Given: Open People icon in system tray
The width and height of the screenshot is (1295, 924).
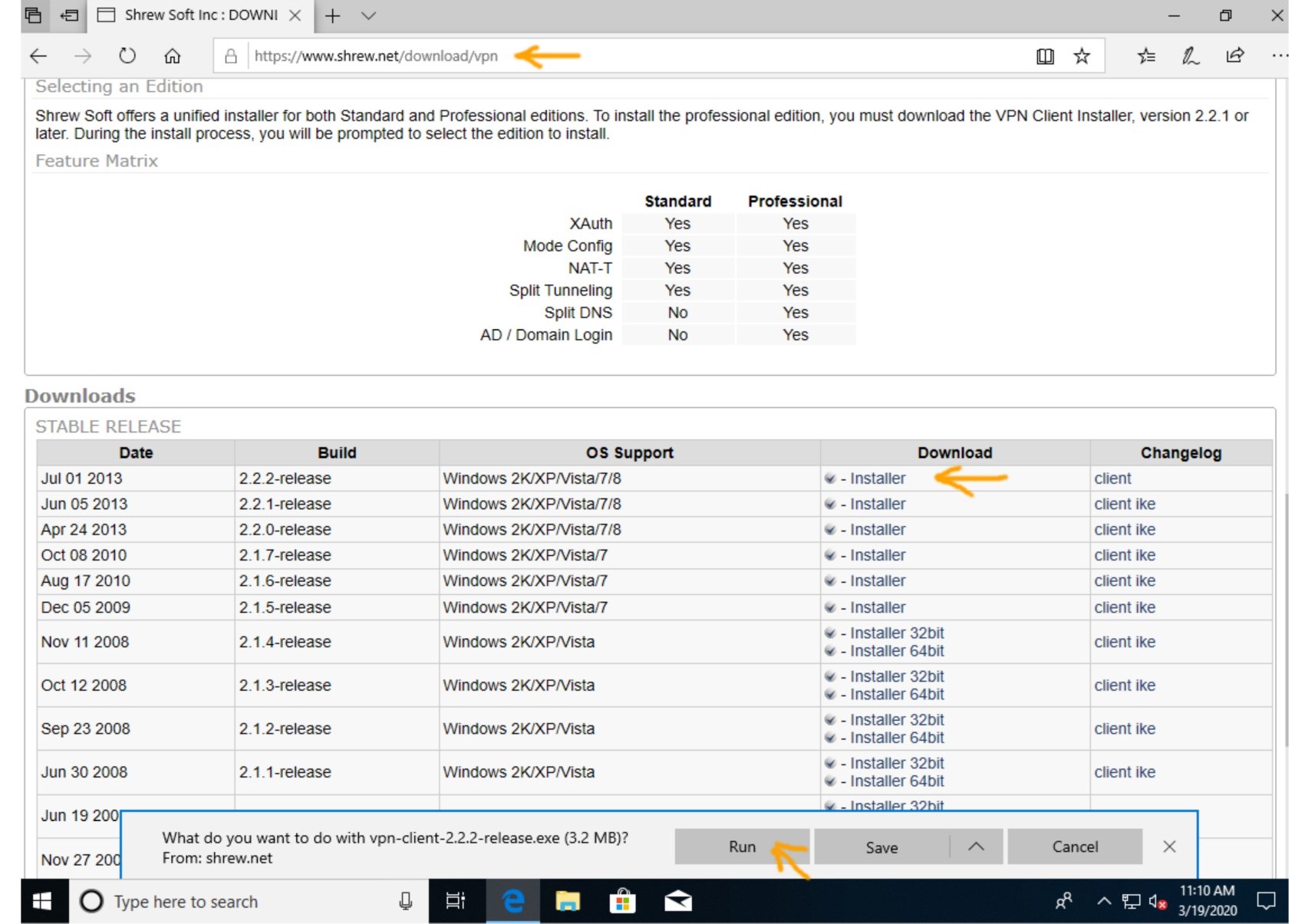Looking at the screenshot, I should pos(1063,902).
